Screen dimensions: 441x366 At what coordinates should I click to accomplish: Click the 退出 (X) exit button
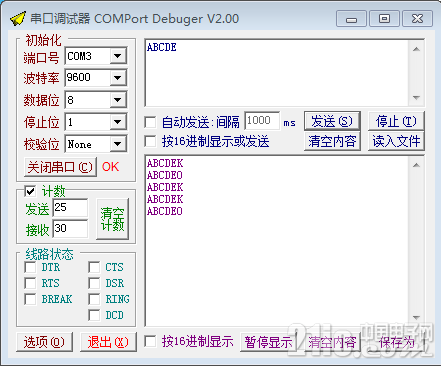[x=108, y=342]
